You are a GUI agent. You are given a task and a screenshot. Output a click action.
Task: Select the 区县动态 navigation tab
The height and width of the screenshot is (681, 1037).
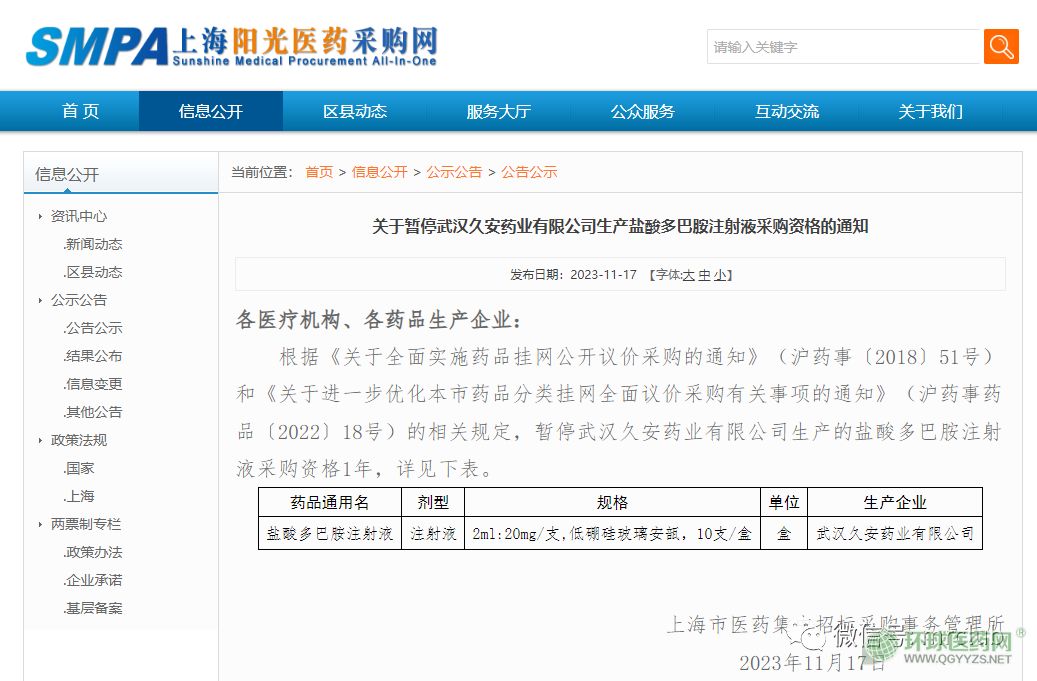tap(354, 111)
